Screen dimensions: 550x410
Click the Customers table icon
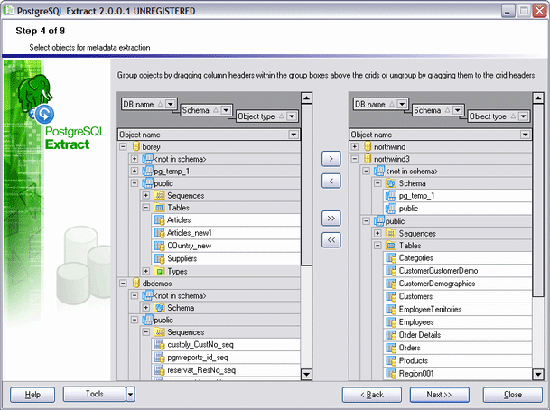[391, 296]
